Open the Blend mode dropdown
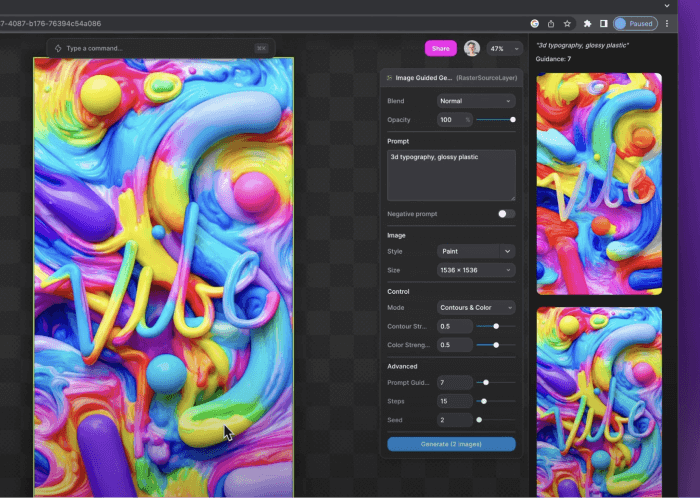The width and height of the screenshot is (700, 498). click(x=476, y=101)
